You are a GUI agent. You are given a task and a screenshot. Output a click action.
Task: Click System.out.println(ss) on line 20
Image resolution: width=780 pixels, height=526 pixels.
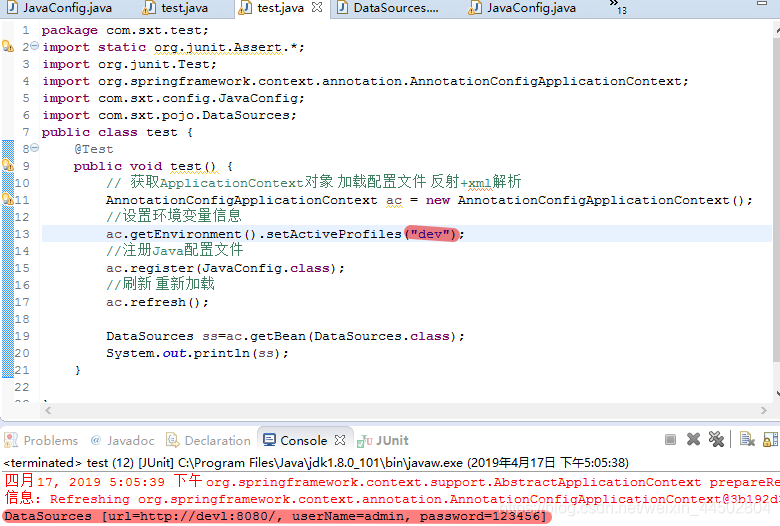[197, 353]
